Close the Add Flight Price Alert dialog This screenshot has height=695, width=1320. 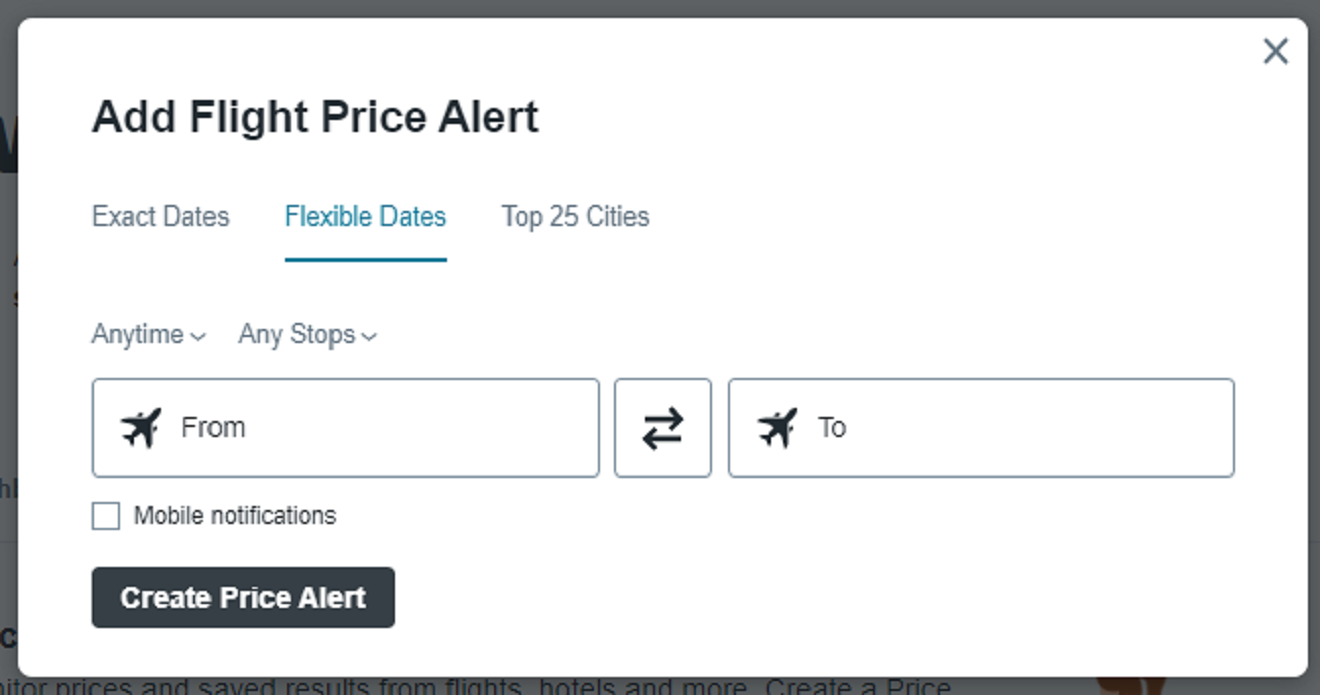(x=1275, y=51)
